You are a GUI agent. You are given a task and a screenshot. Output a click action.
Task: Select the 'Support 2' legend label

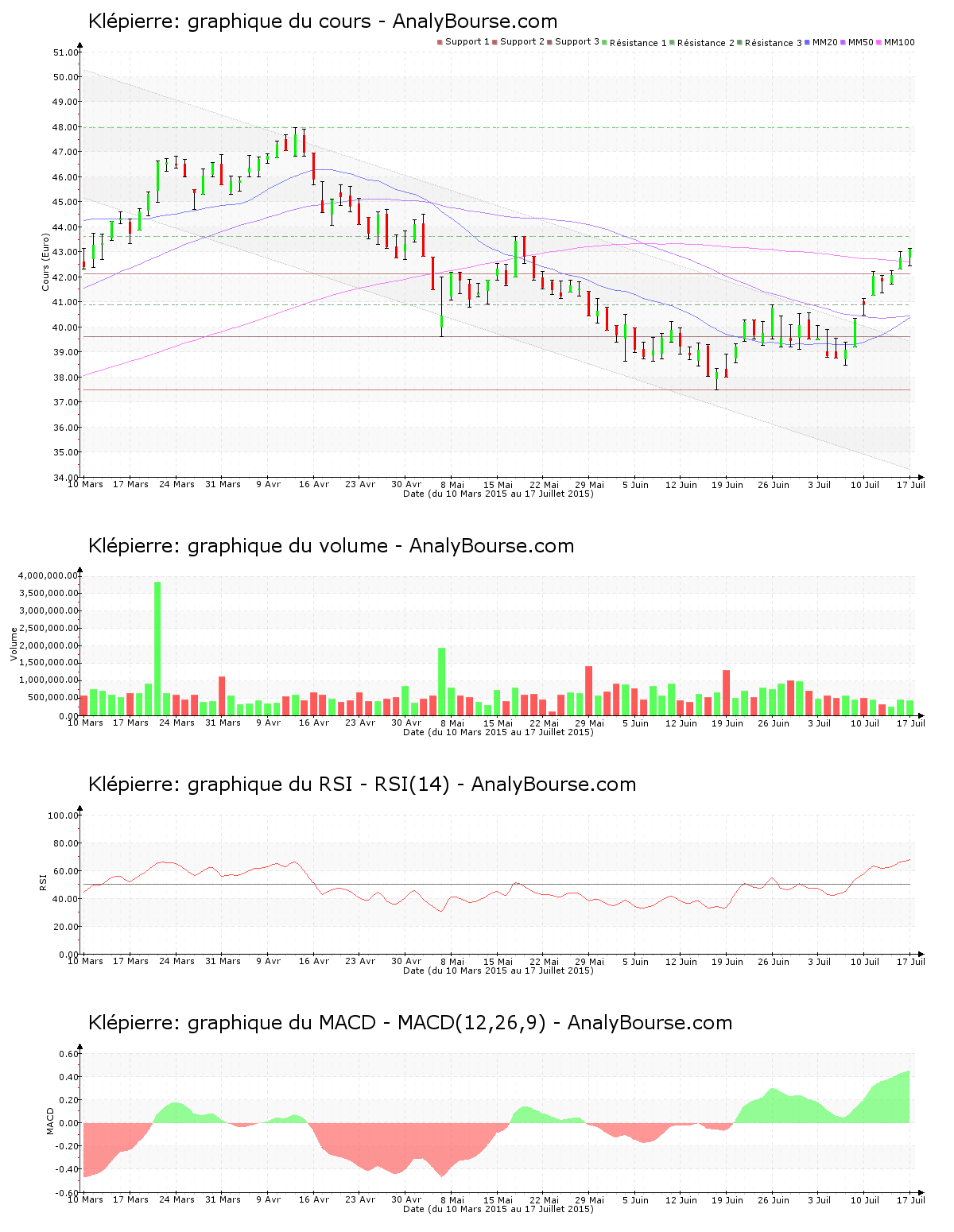coord(522,42)
